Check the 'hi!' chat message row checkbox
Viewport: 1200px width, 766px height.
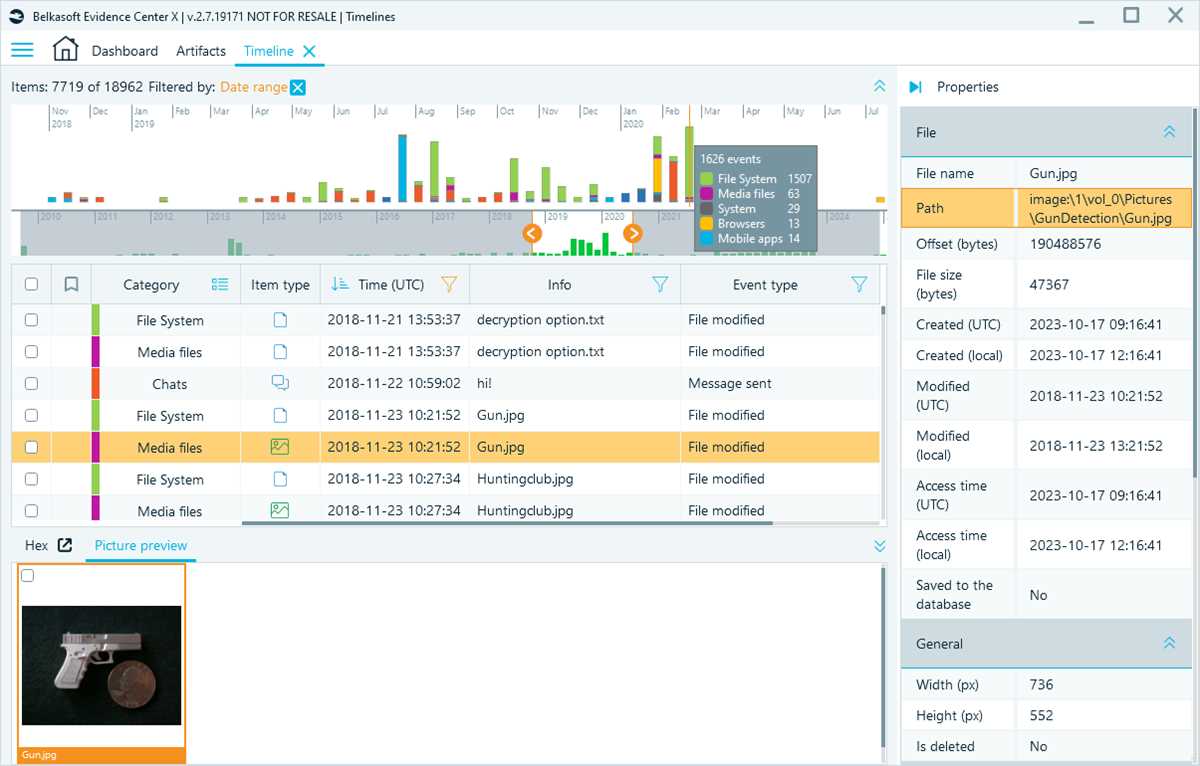click(x=31, y=384)
